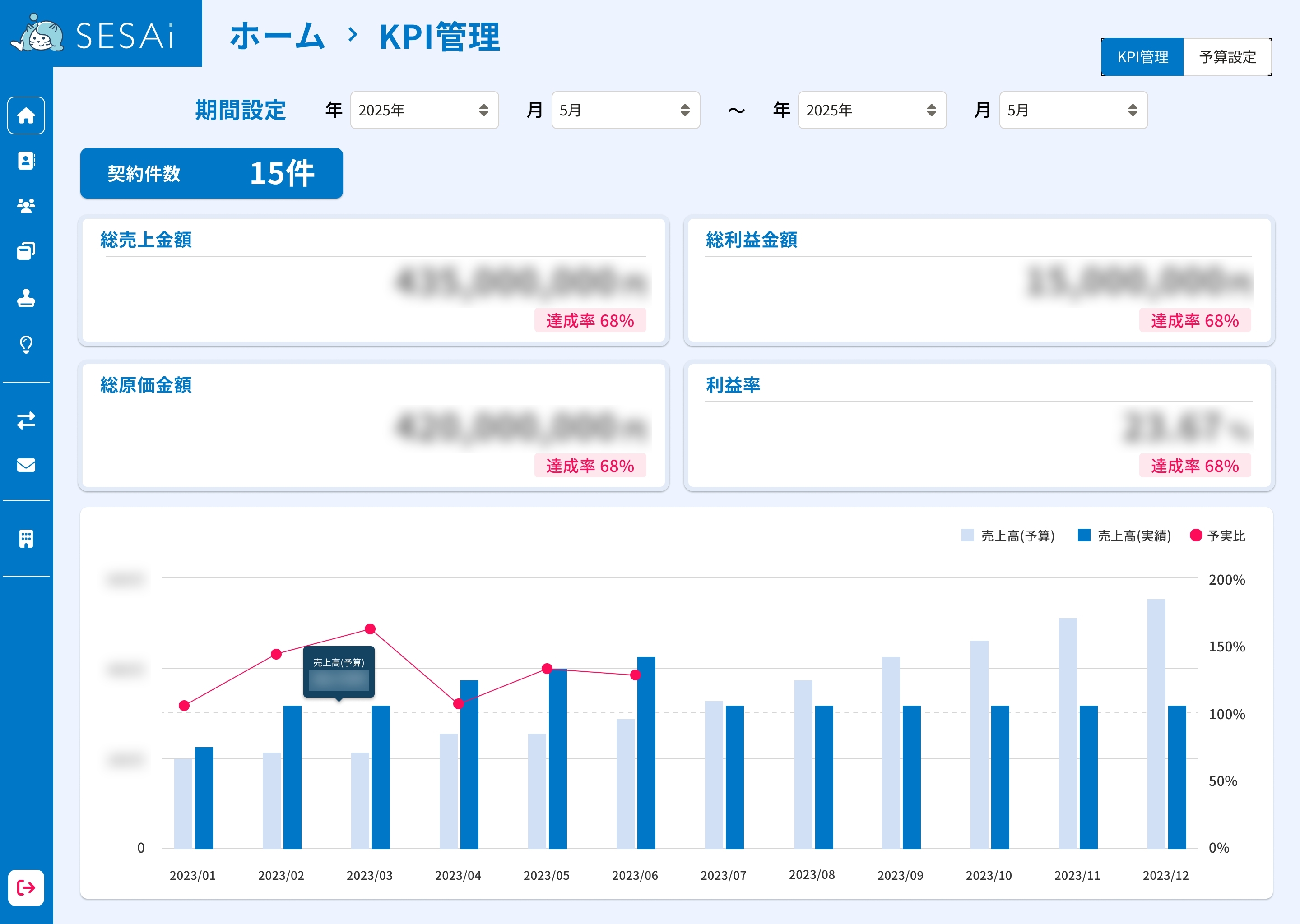Click the home icon in sidebar
Screen dimensions: 1300x924
(26, 115)
